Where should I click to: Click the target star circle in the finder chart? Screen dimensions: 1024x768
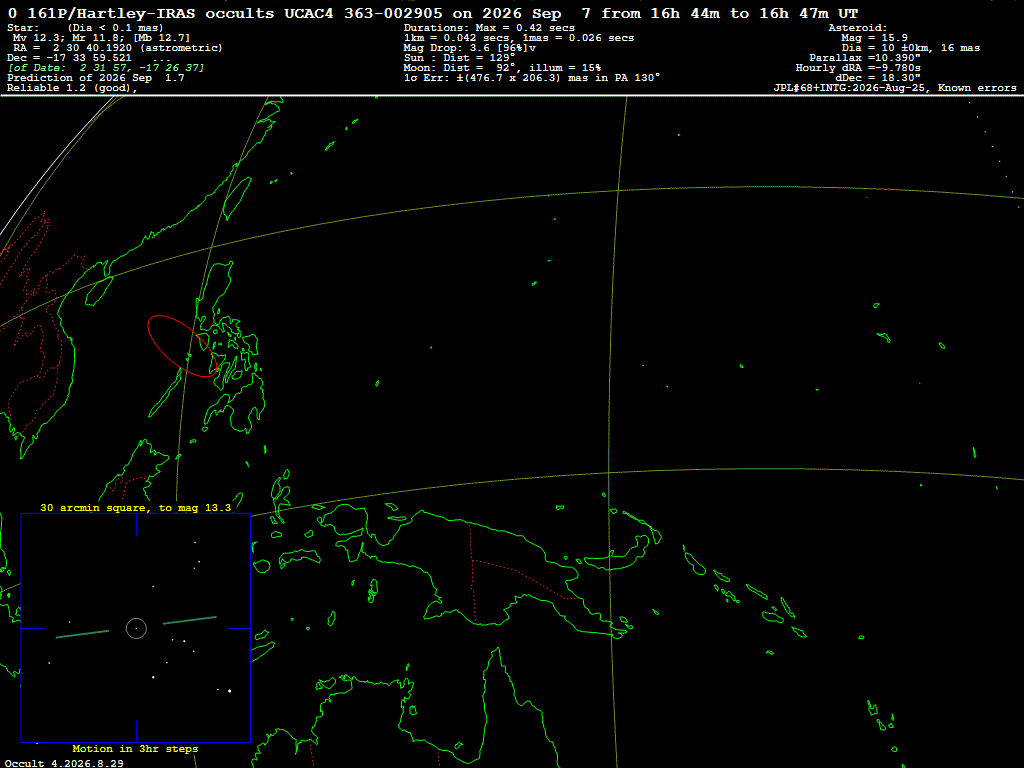pyautogui.click(x=136, y=628)
